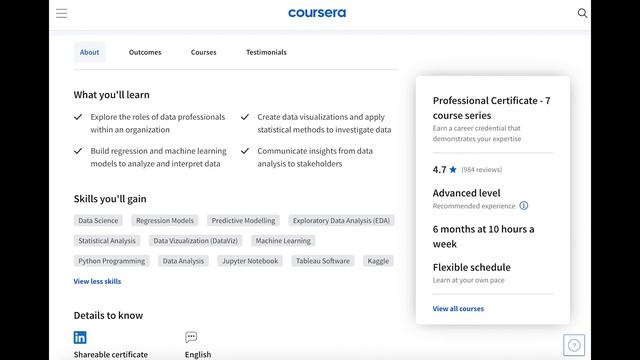Switch to the Outcomes tab

[145, 52]
